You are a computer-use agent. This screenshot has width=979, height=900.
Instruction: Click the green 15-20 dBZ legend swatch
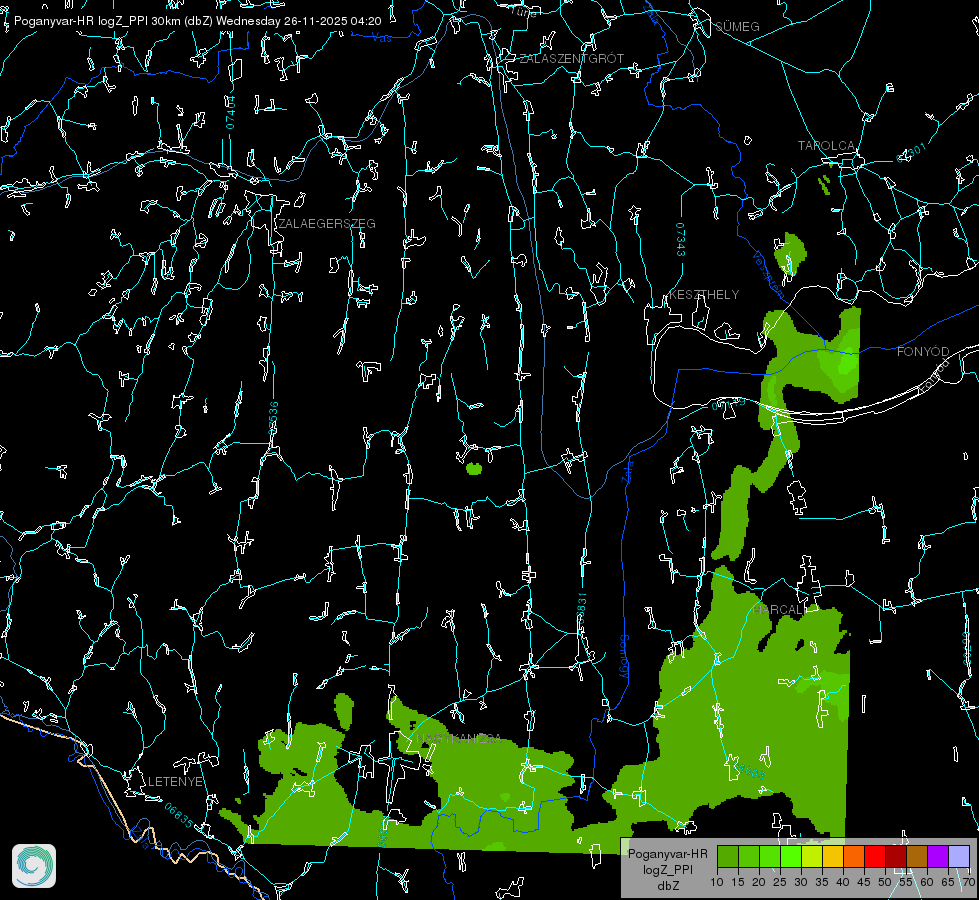click(x=749, y=857)
